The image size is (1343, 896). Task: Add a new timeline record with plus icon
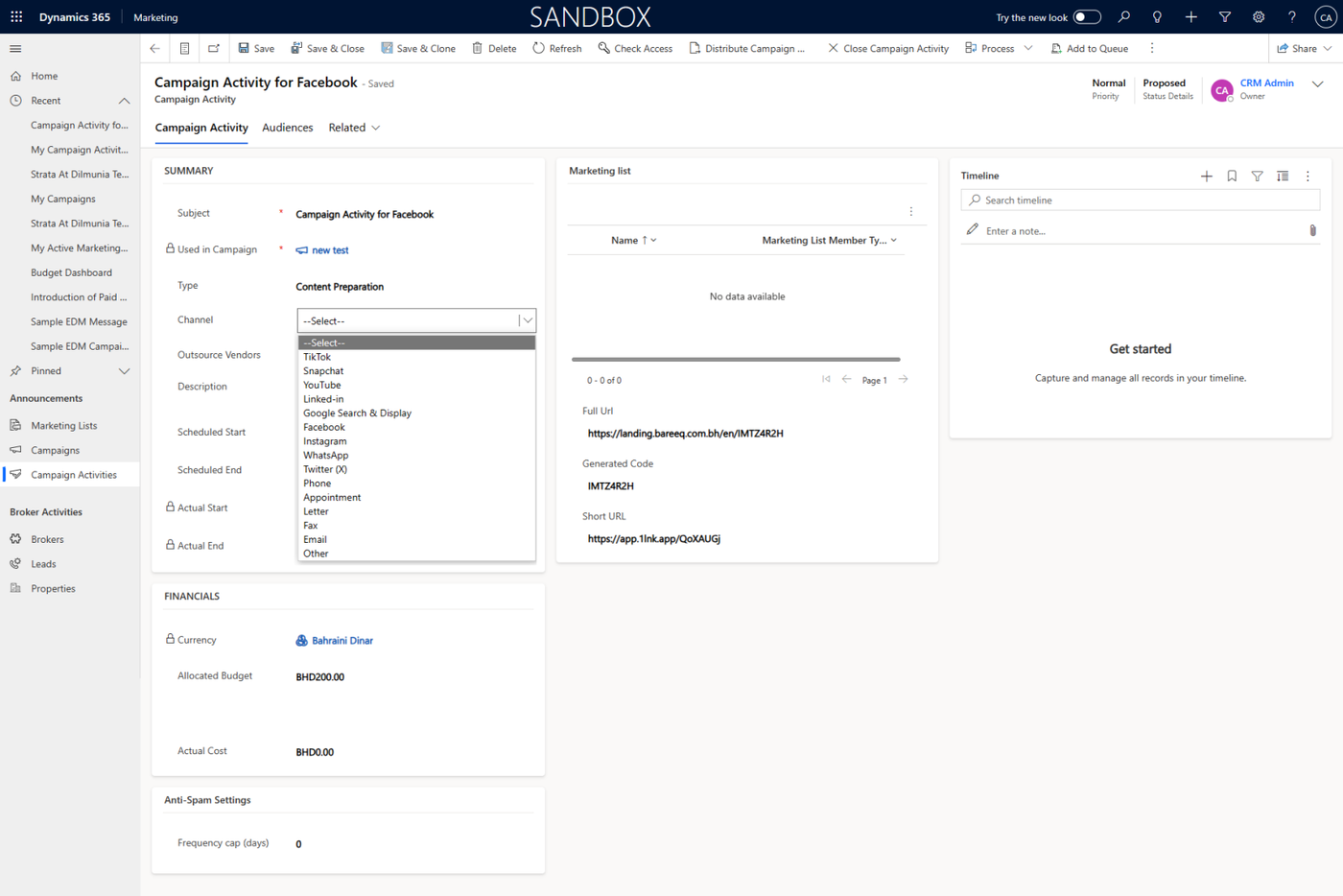pos(1206,177)
